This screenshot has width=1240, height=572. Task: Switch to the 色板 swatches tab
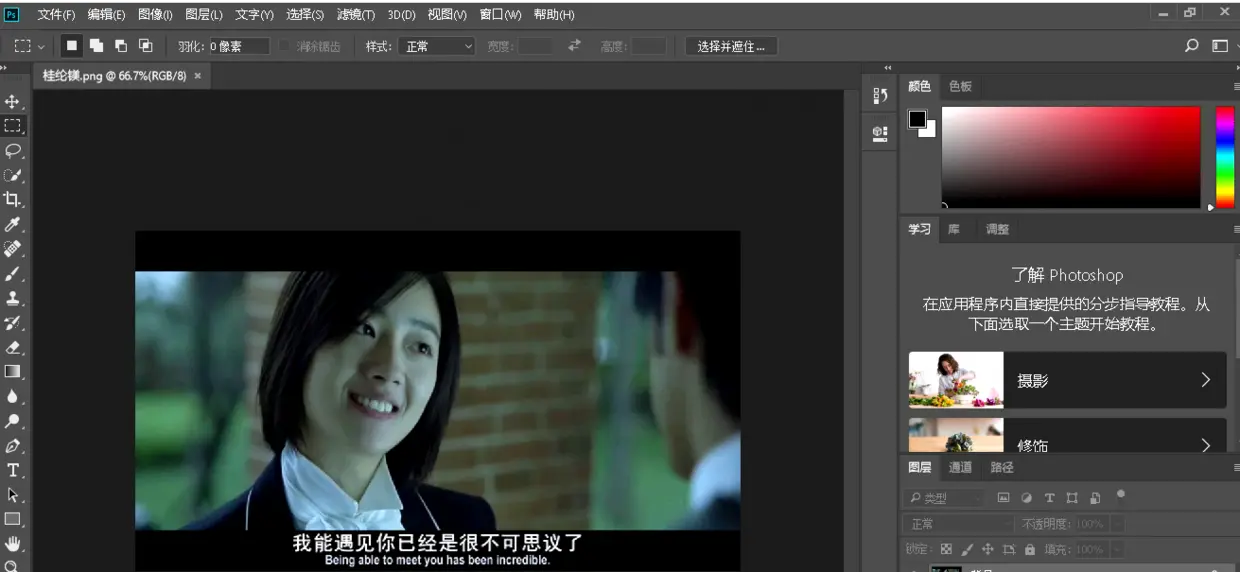point(960,86)
